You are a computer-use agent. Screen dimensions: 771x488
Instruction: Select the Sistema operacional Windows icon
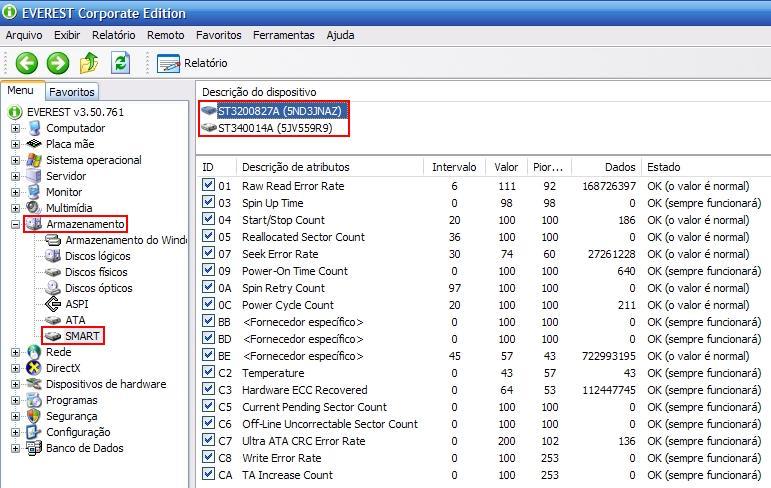pyautogui.click(x=34, y=160)
